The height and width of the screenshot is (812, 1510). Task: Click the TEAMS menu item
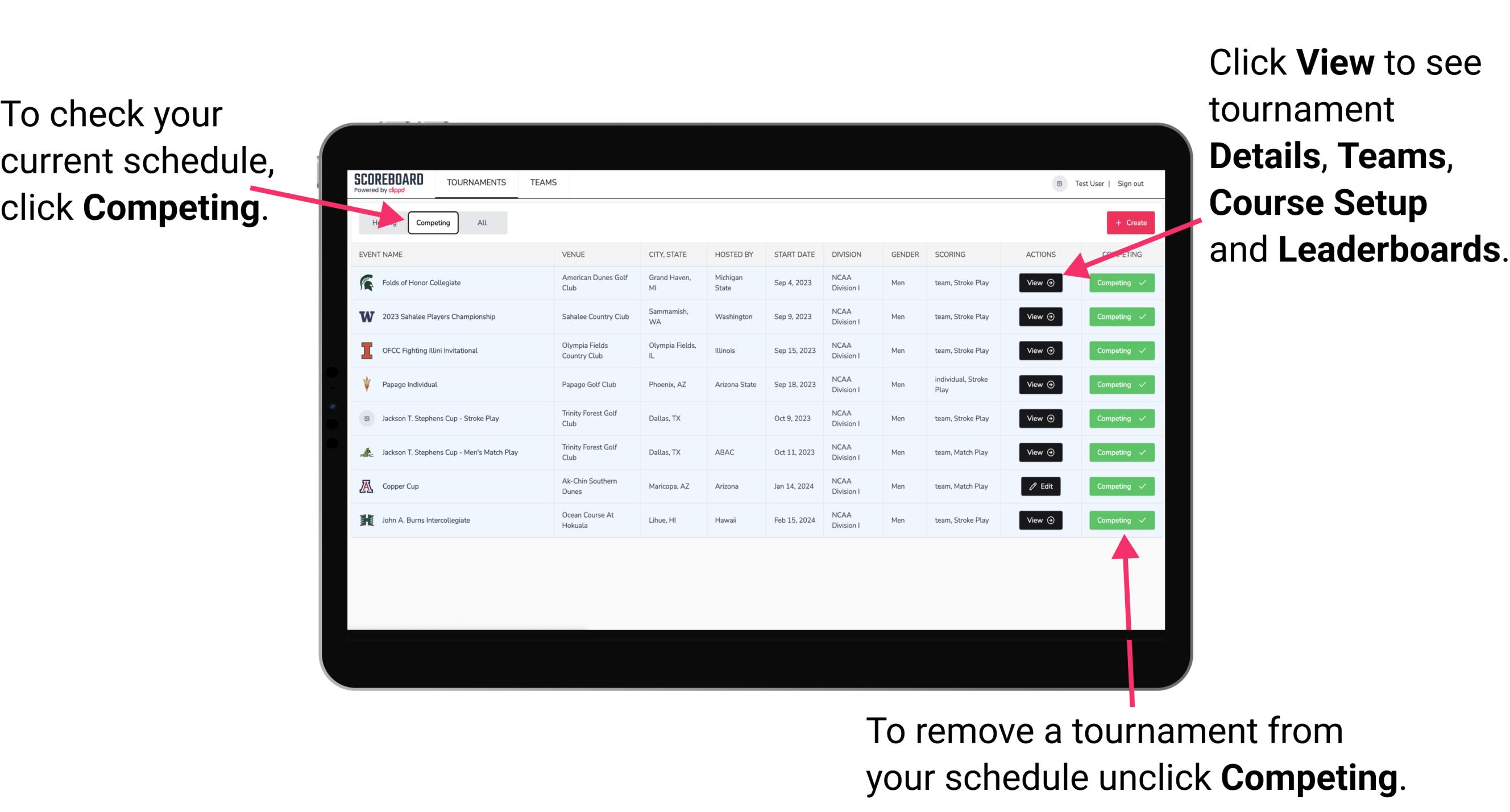coord(545,182)
